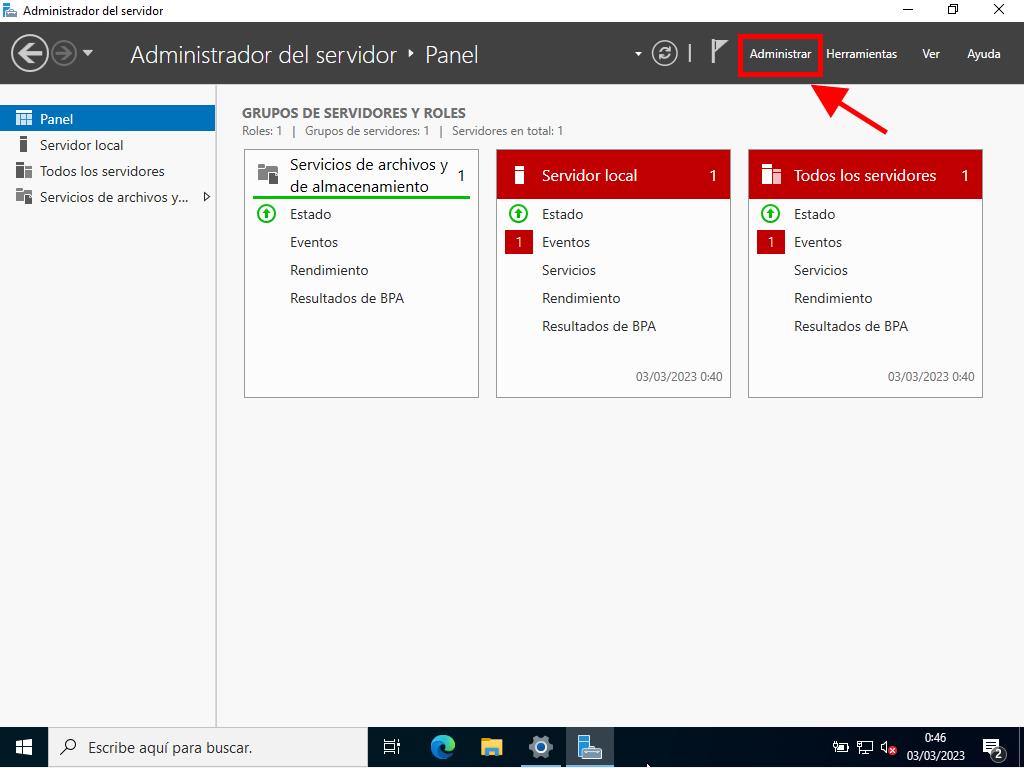
Task: Click Rendimiento in Servicios de archivos tile
Action: pos(329,270)
